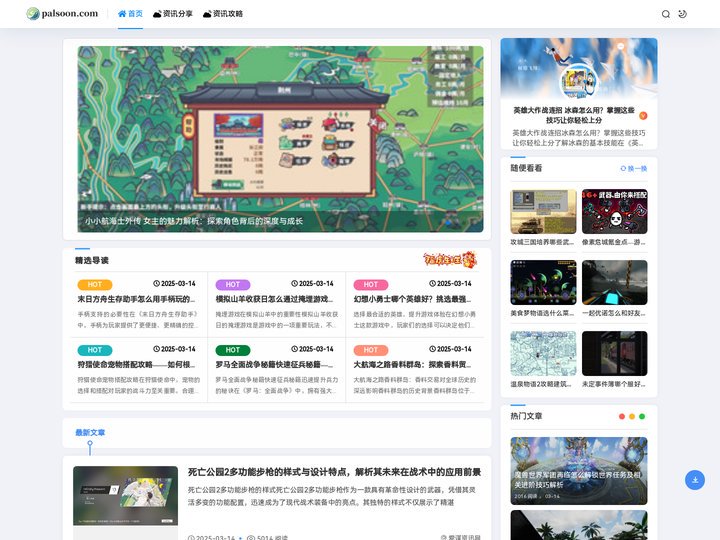Image resolution: width=720 pixels, height=540 pixels.
Task: Open the 美食梦物语选什么菜 thumbnail
Action: tap(543, 282)
